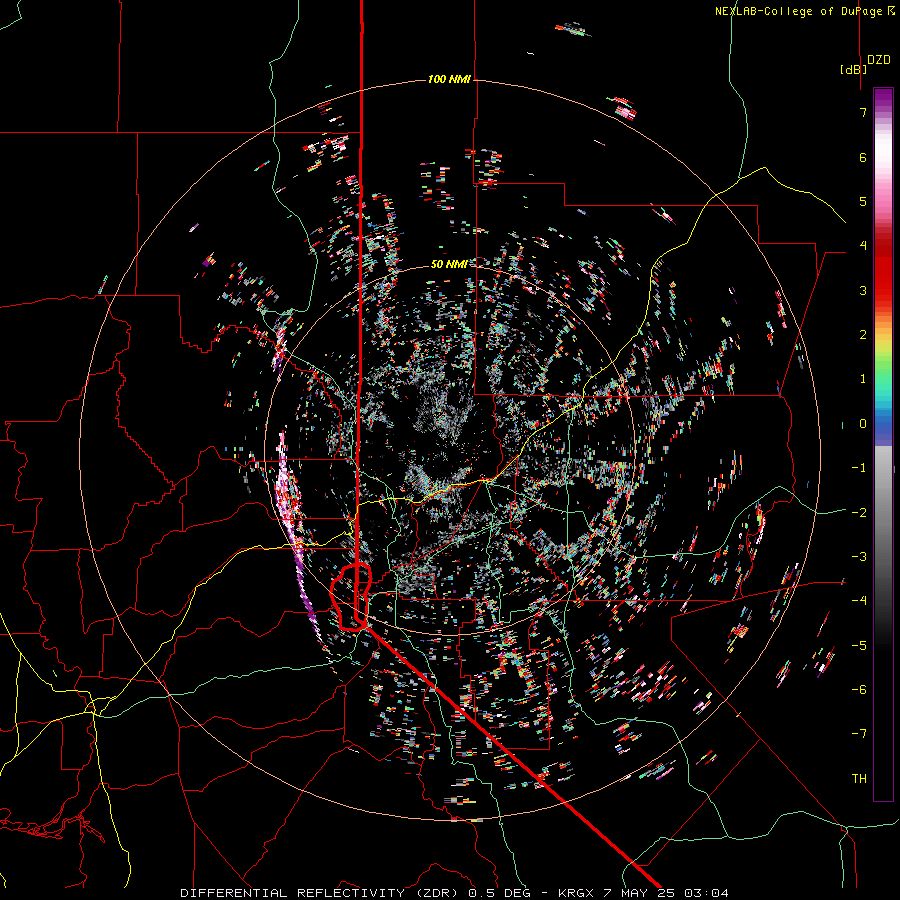
Task: Click the 6 dB value on the color scale
Action: 863,157
